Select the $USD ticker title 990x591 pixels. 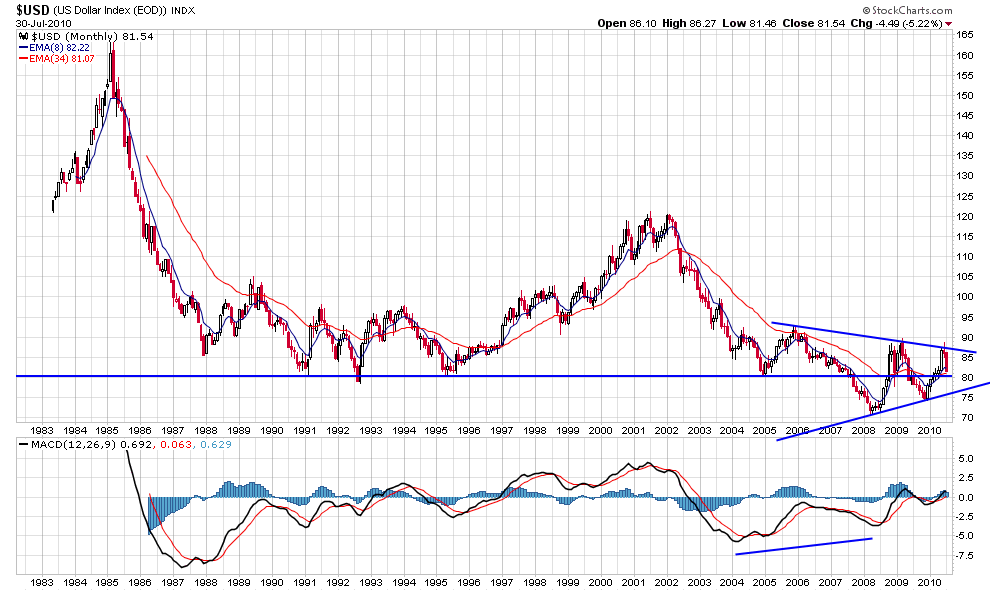point(32,10)
